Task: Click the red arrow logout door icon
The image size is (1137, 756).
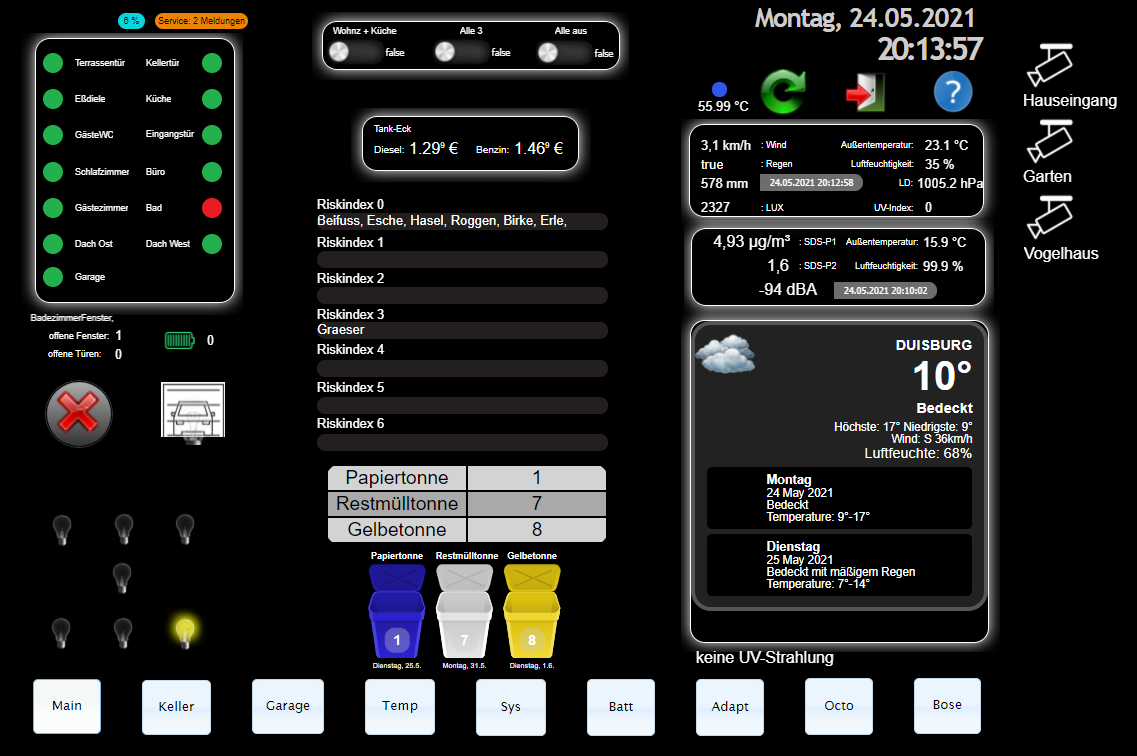Action: [866, 92]
